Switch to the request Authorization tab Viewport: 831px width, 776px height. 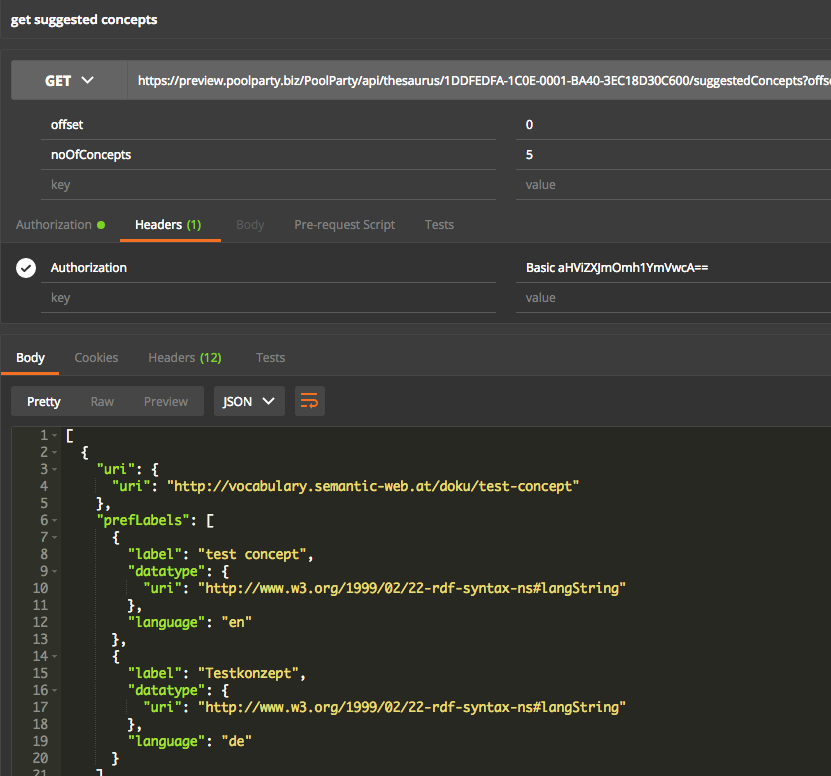coord(54,225)
